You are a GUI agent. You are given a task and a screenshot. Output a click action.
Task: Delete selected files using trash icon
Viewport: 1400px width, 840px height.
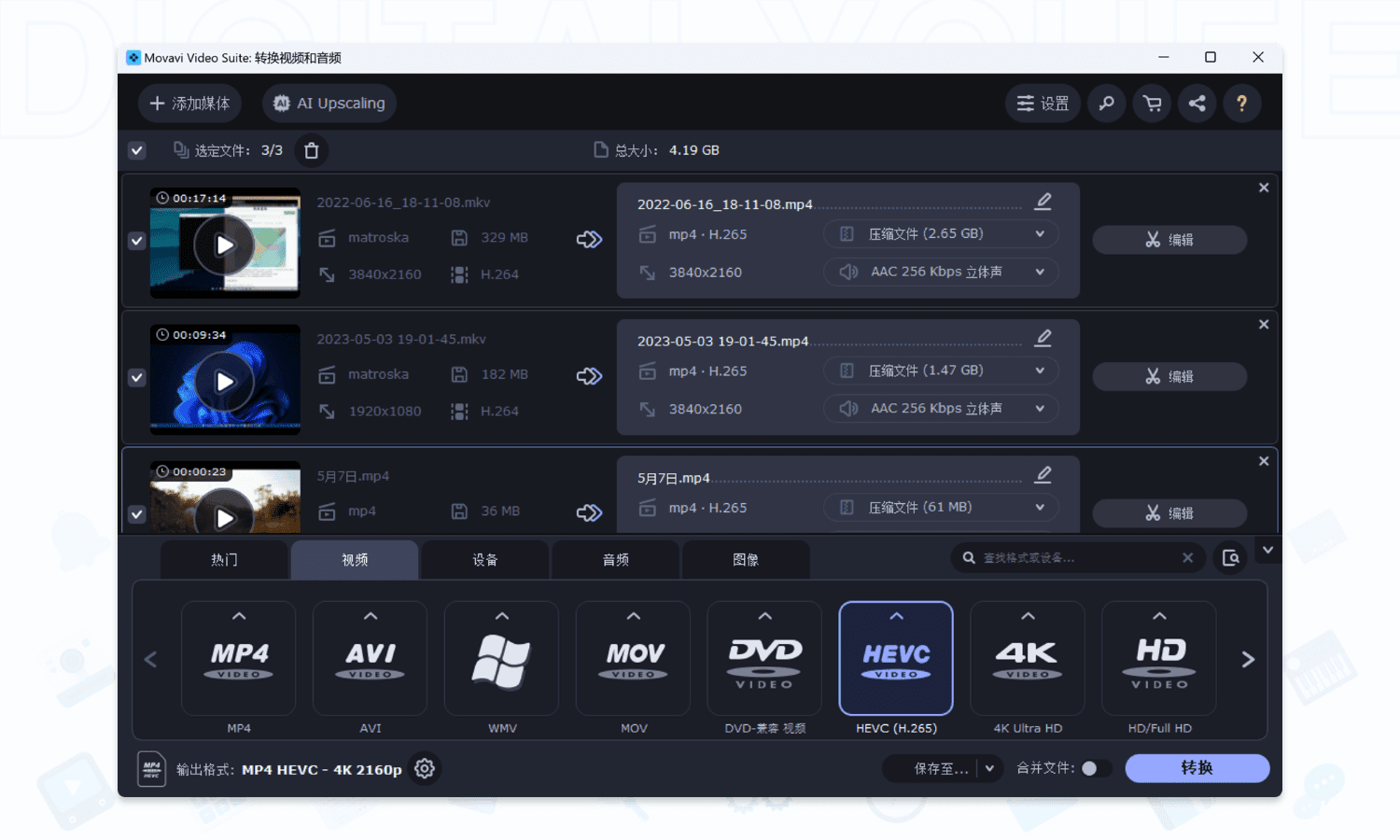pyautogui.click(x=311, y=149)
